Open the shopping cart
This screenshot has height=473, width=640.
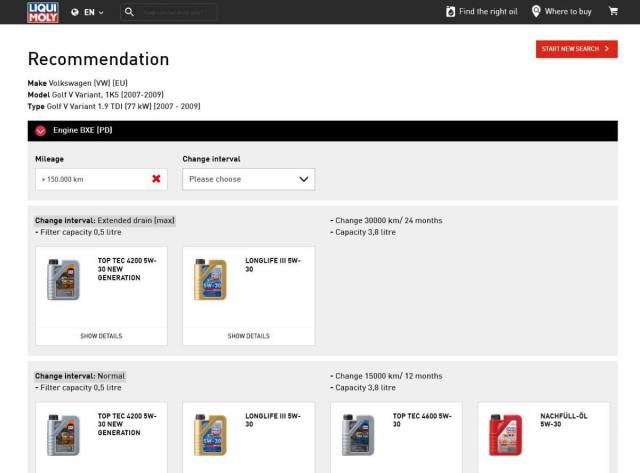coord(613,12)
